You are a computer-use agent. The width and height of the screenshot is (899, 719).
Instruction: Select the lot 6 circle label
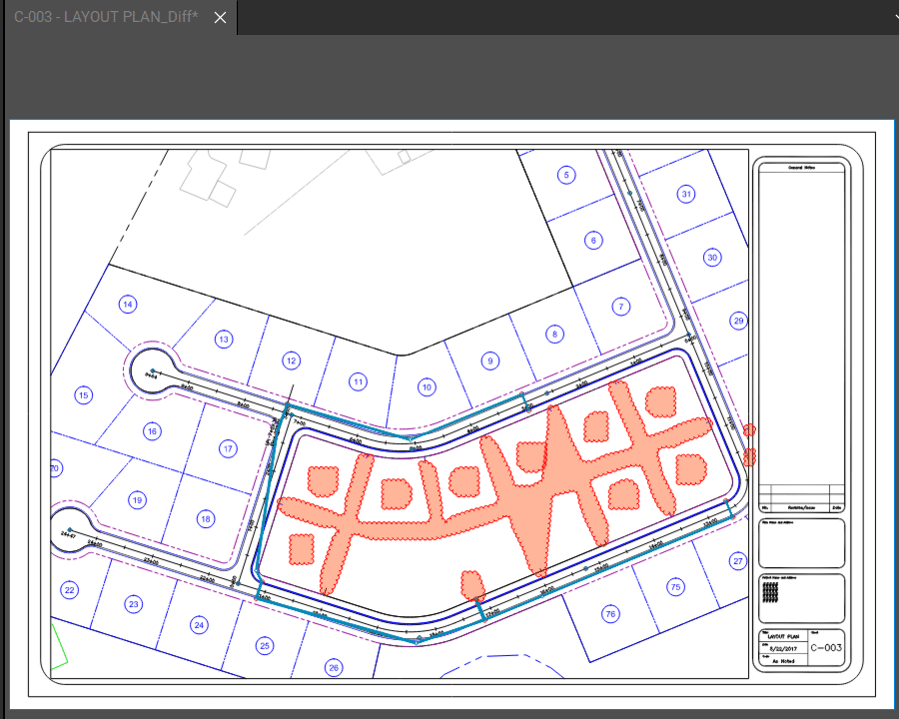pyautogui.click(x=593, y=240)
